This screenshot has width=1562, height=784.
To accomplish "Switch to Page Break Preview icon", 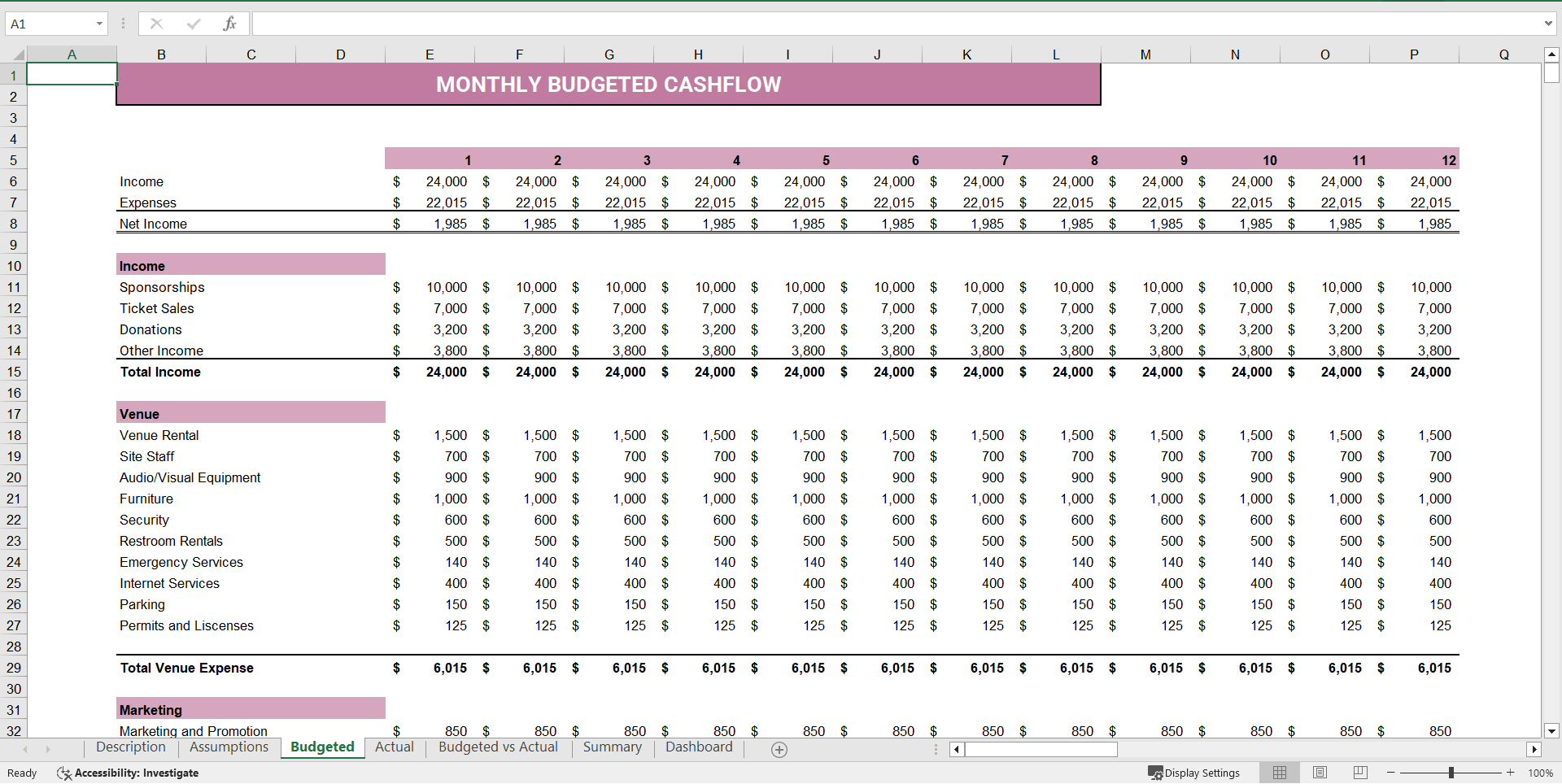I will [1360, 773].
